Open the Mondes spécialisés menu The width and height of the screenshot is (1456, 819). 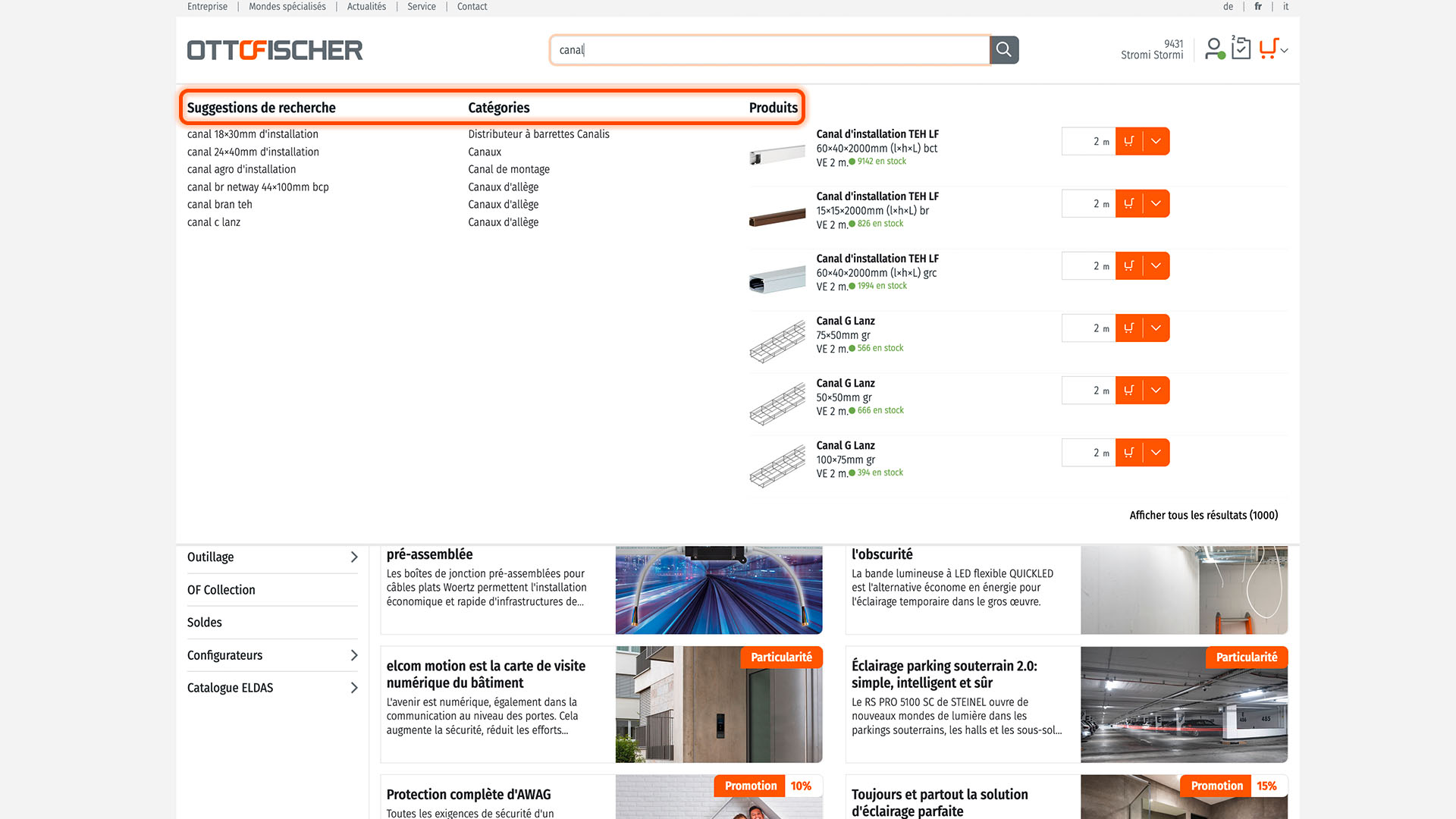click(x=287, y=7)
